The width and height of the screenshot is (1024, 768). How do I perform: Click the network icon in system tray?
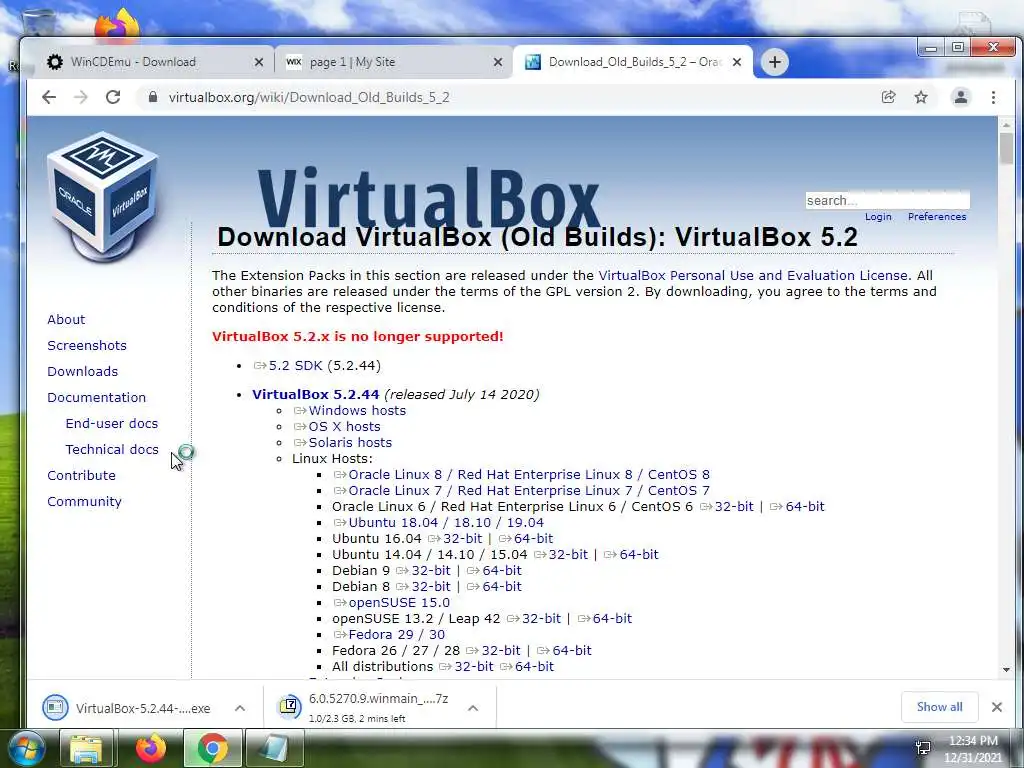[923, 748]
